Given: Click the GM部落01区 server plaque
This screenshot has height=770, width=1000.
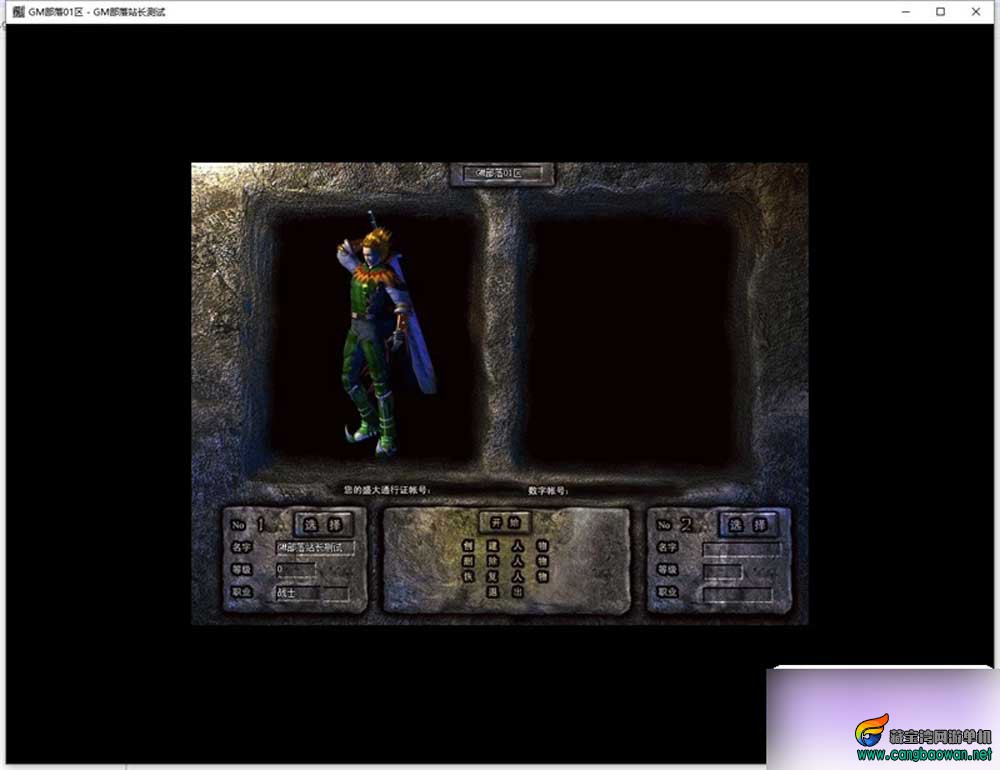Looking at the screenshot, I should (x=502, y=174).
